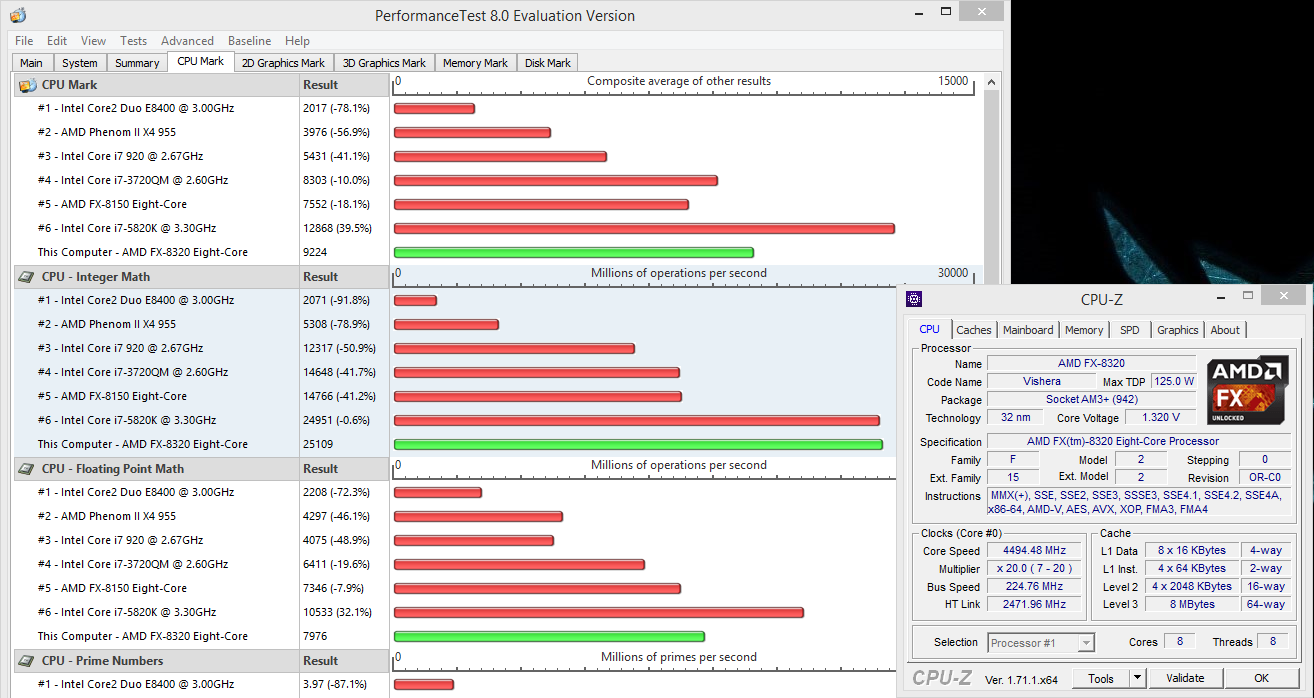
Task: Open the Baseline menu
Action: [x=249, y=41]
